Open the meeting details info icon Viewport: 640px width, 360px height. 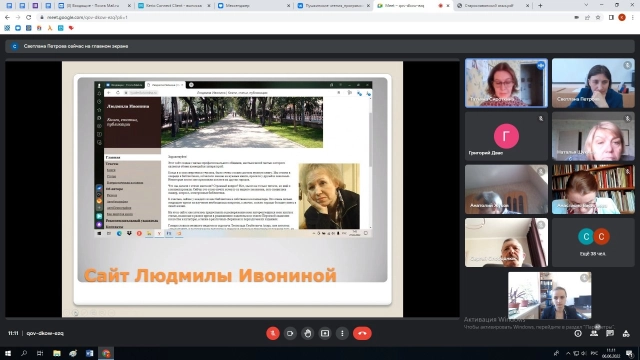pyautogui.click(x=578, y=333)
